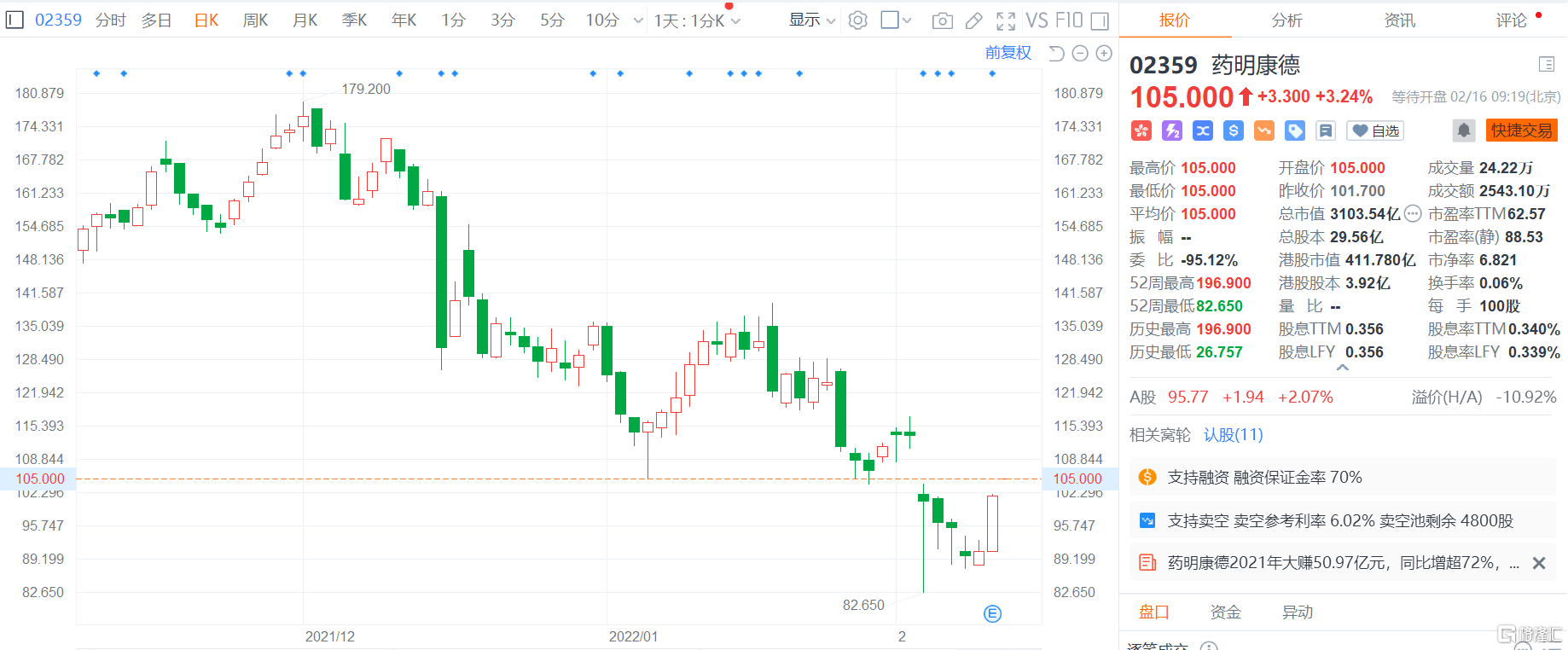This screenshot has width=1568, height=650.
Task: Zoom out the K-line chart
Action: pos(1080,53)
